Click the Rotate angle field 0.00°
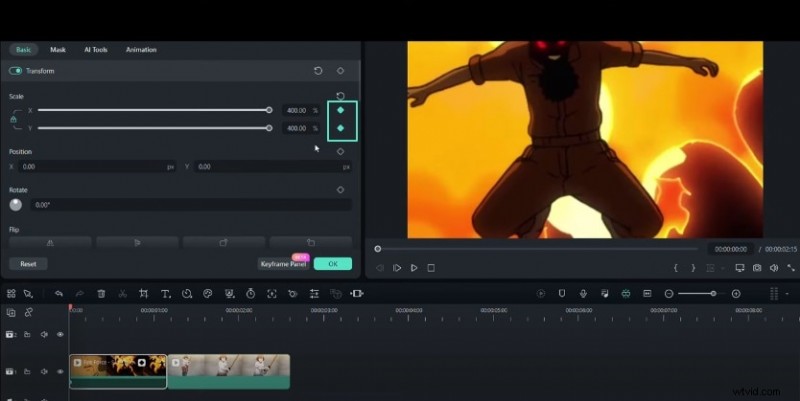The image size is (800, 401). click(x=191, y=205)
